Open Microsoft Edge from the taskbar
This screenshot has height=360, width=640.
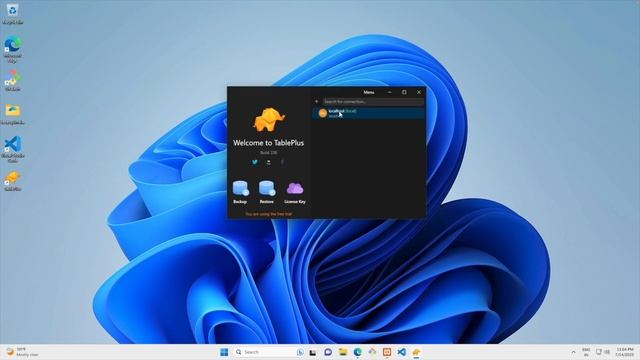(358, 352)
